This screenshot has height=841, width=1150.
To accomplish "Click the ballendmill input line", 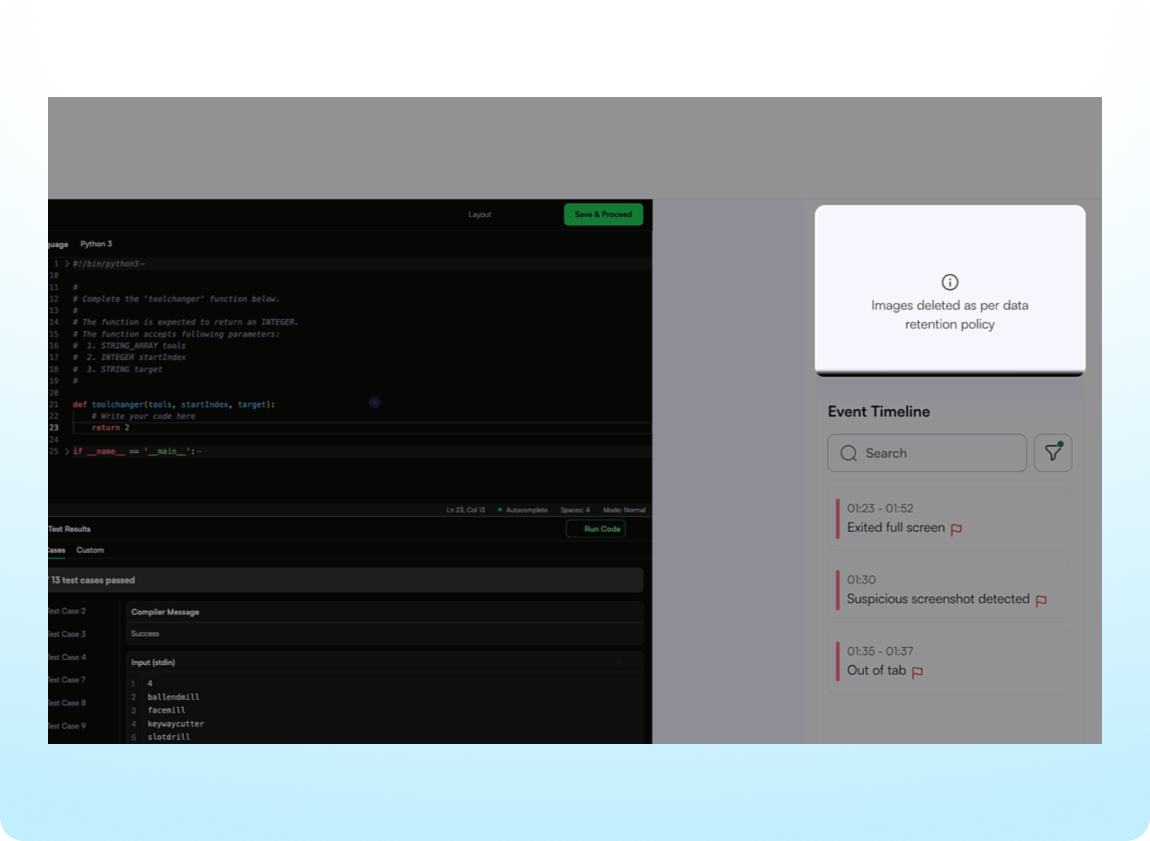I will coord(173,697).
